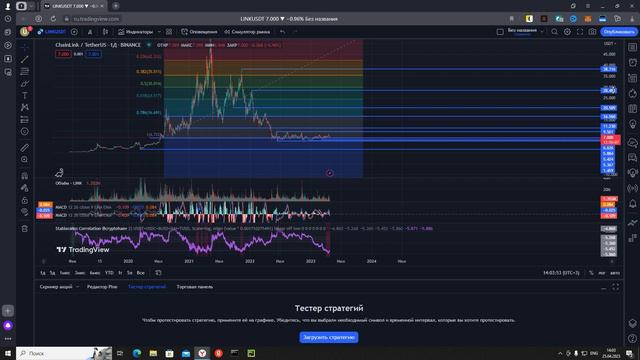Image resolution: width=640 pixels, height=360 pixels.
Task: Select the text annotation tool
Action: pyautogui.click(x=25, y=96)
